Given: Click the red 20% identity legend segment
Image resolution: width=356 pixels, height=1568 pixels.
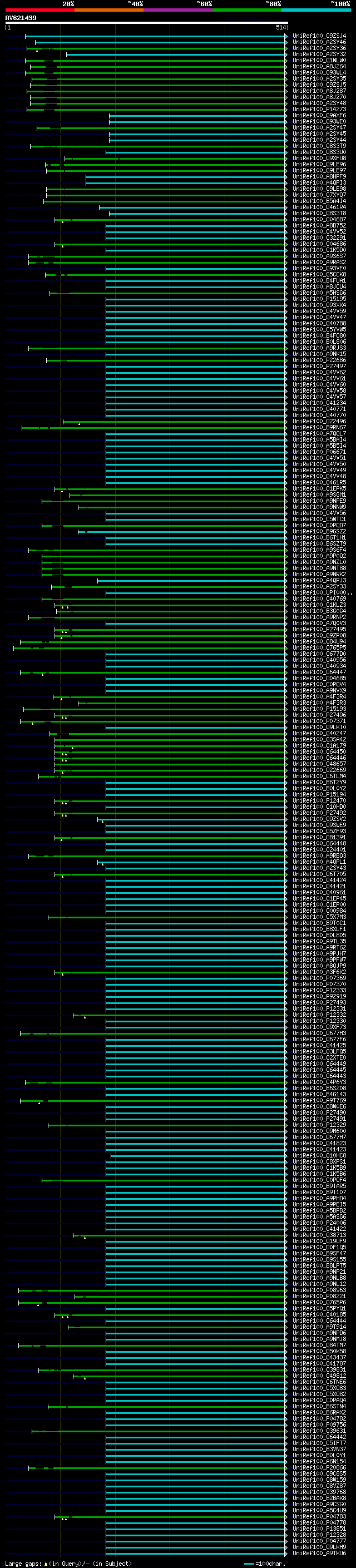Looking at the screenshot, I should pyautogui.click(x=39, y=10).
